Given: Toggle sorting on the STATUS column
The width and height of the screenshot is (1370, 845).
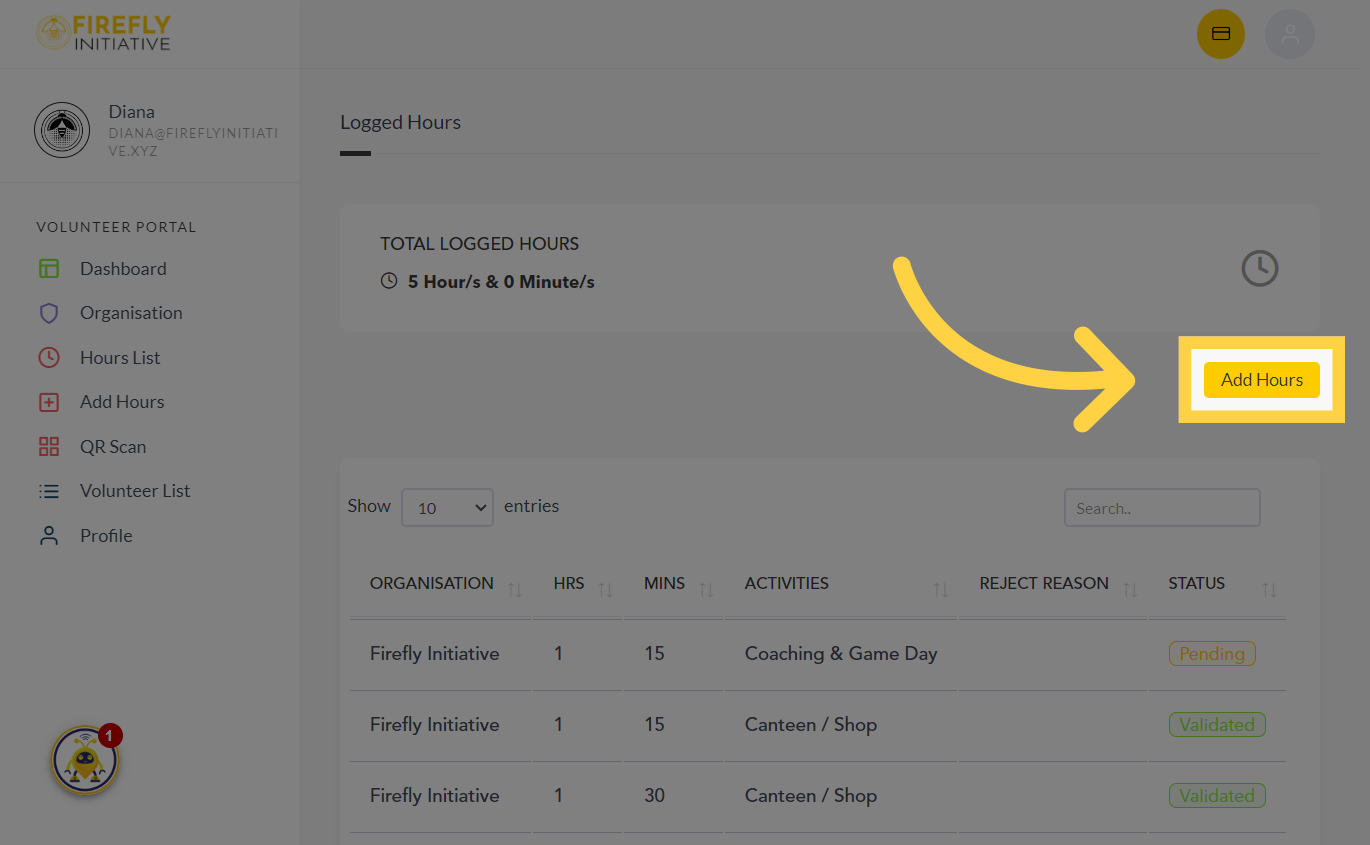Looking at the screenshot, I should click(1270, 589).
